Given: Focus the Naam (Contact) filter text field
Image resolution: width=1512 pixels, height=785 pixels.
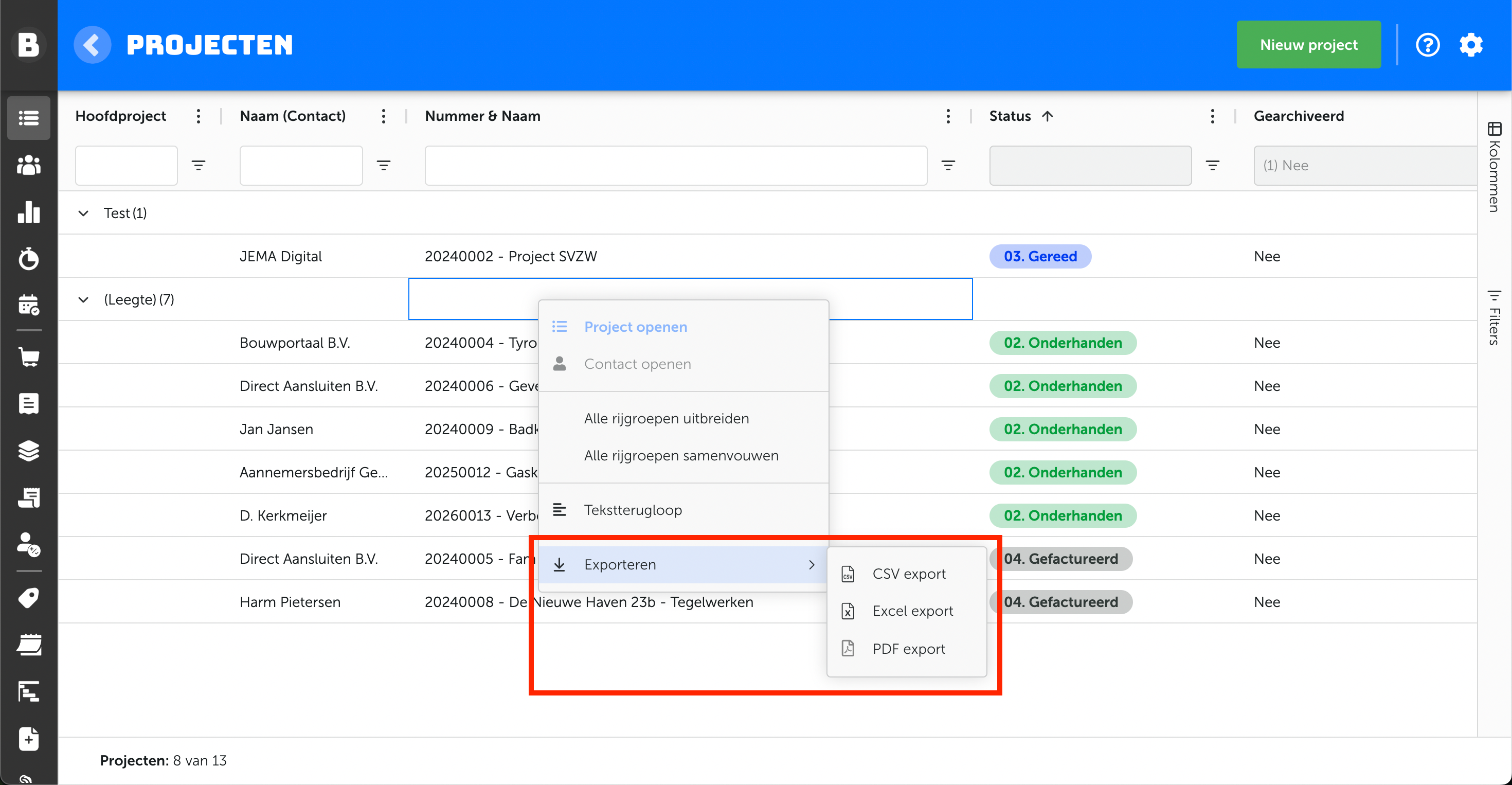Looking at the screenshot, I should pos(301,166).
